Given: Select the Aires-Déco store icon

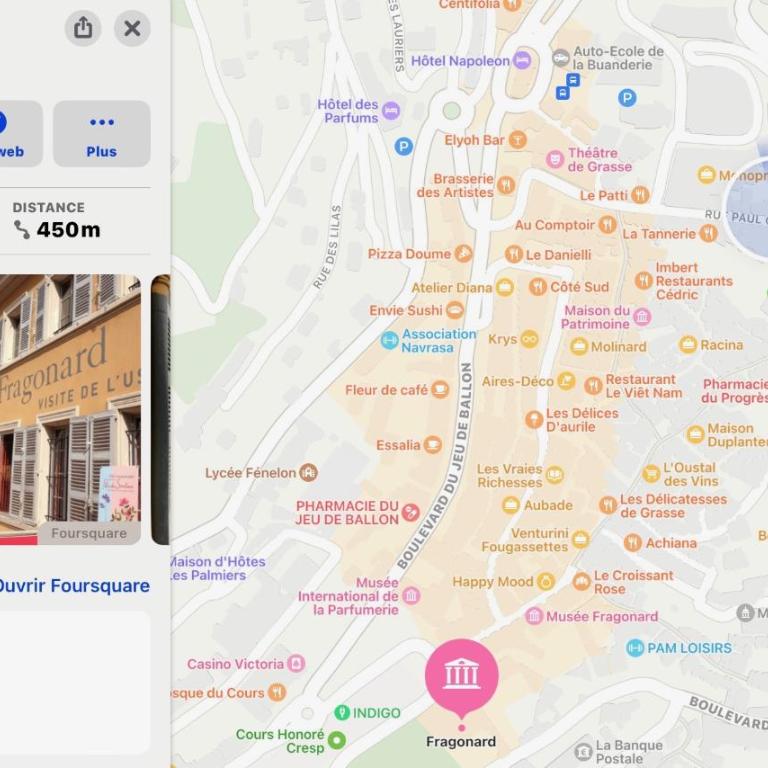Looking at the screenshot, I should click(x=566, y=381).
